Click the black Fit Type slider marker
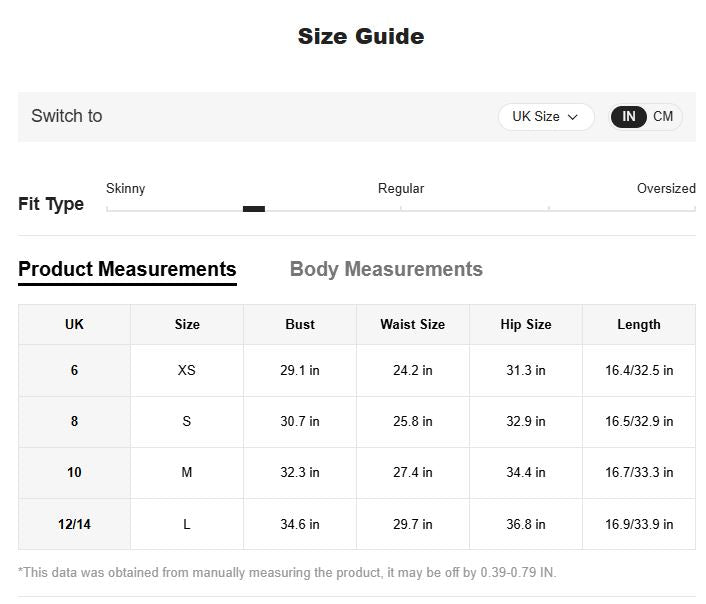The image size is (706, 604). [254, 209]
